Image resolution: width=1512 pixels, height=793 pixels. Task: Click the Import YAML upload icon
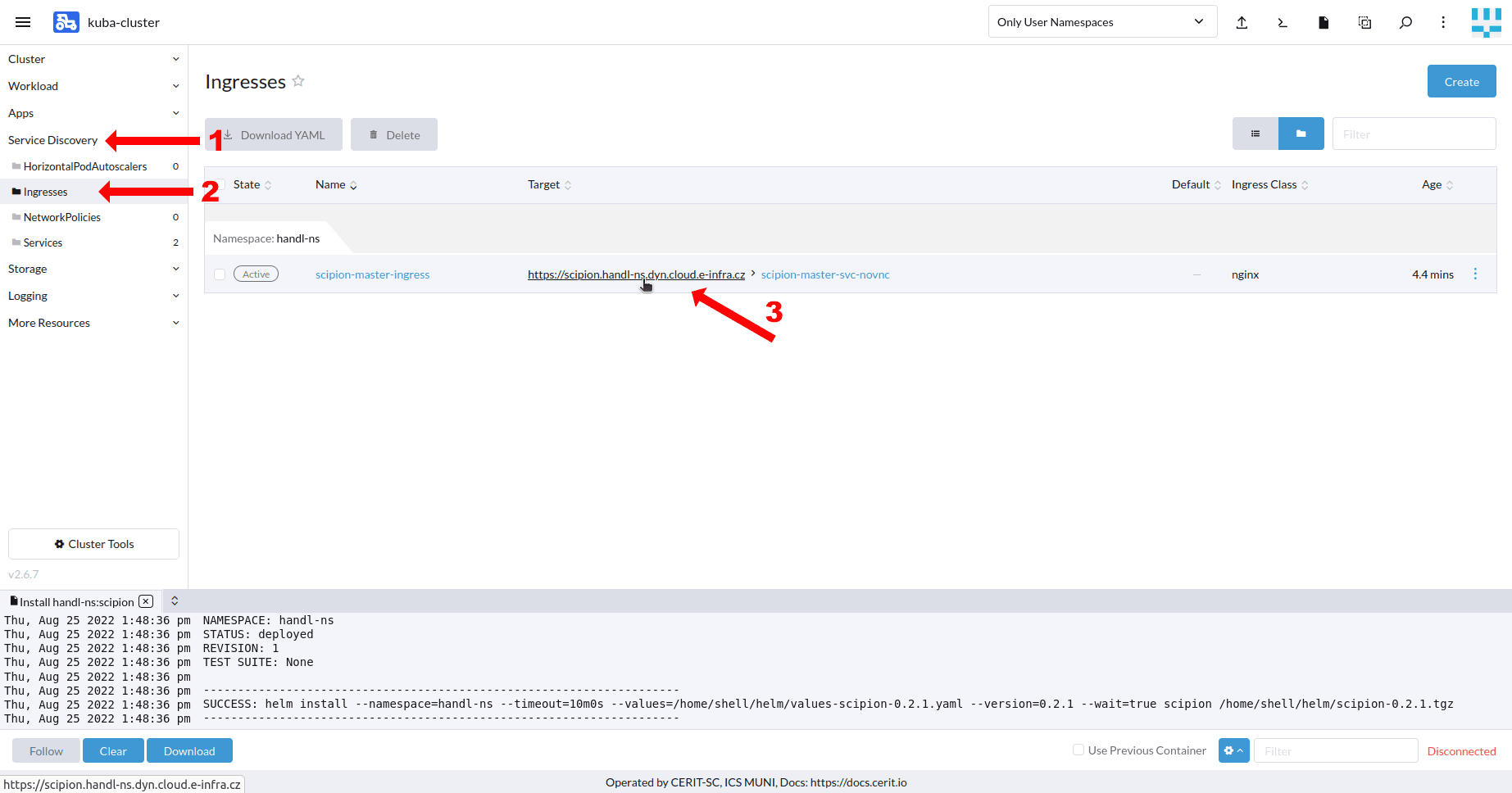click(1242, 22)
